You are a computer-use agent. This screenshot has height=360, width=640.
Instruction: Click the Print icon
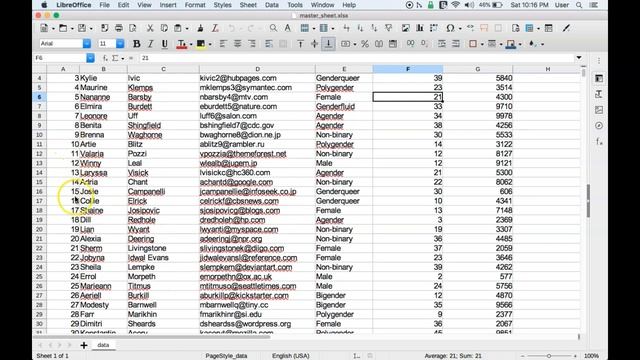pyautogui.click(x=119, y=28)
